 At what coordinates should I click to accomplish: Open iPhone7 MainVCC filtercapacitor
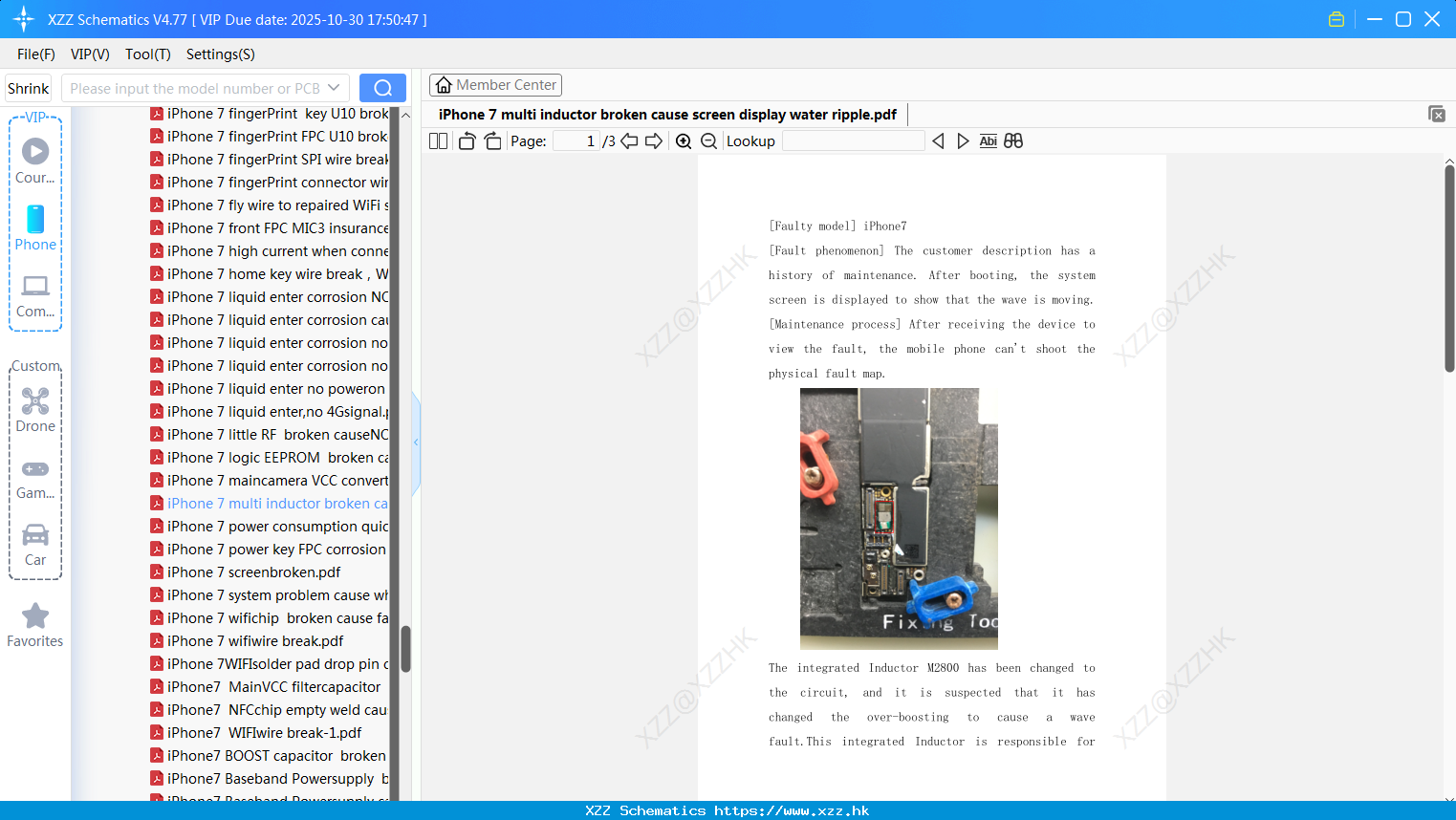tap(266, 687)
